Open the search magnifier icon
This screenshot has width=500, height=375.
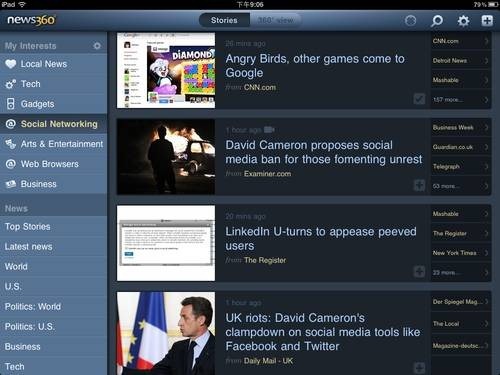tap(437, 21)
